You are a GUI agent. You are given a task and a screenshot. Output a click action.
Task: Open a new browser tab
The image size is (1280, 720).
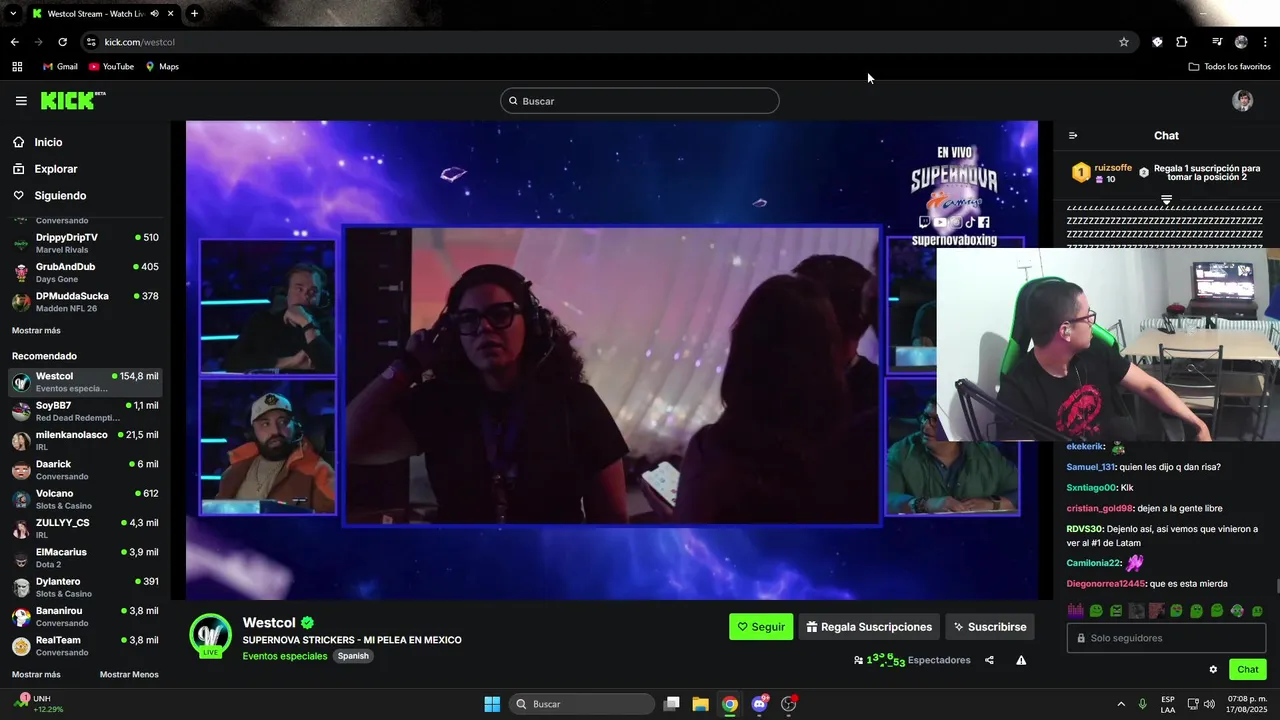point(194,14)
